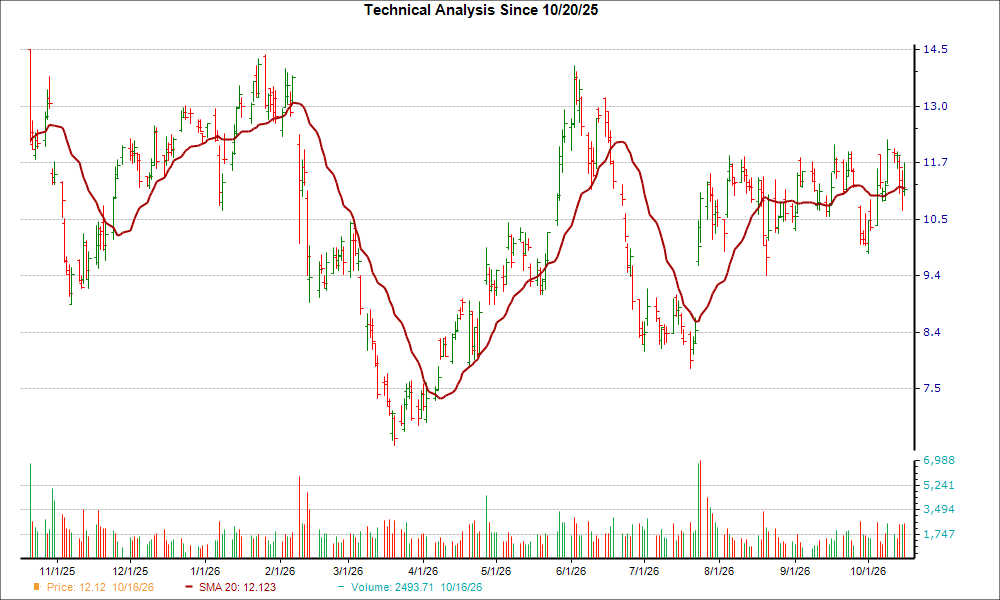This screenshot has width=1000, height=600.
Task: Select the 10.5 price axis label
Action: point(935,219)
